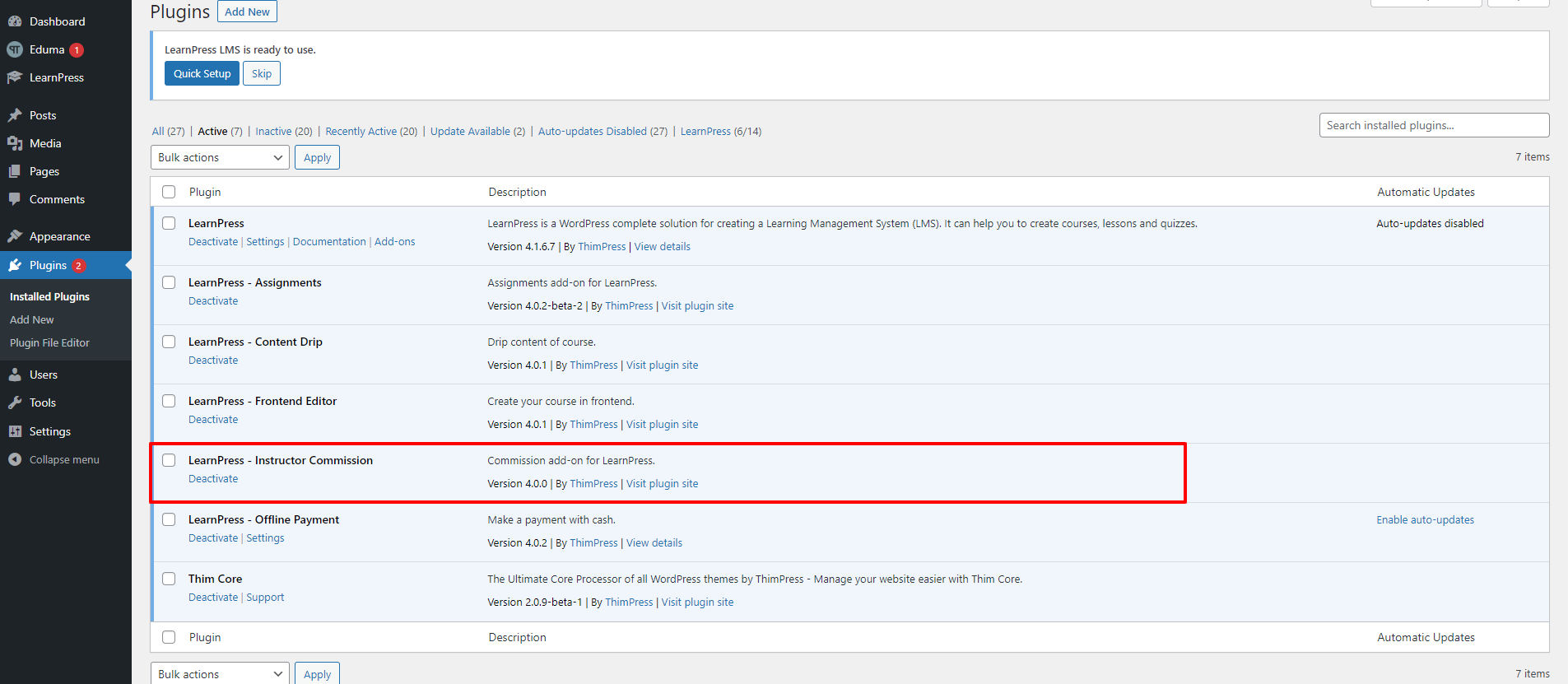This screenshot has width=1568, height=684.
Task: Deactivate LearnPress - Assignments
Action: (x=213, y=301)
